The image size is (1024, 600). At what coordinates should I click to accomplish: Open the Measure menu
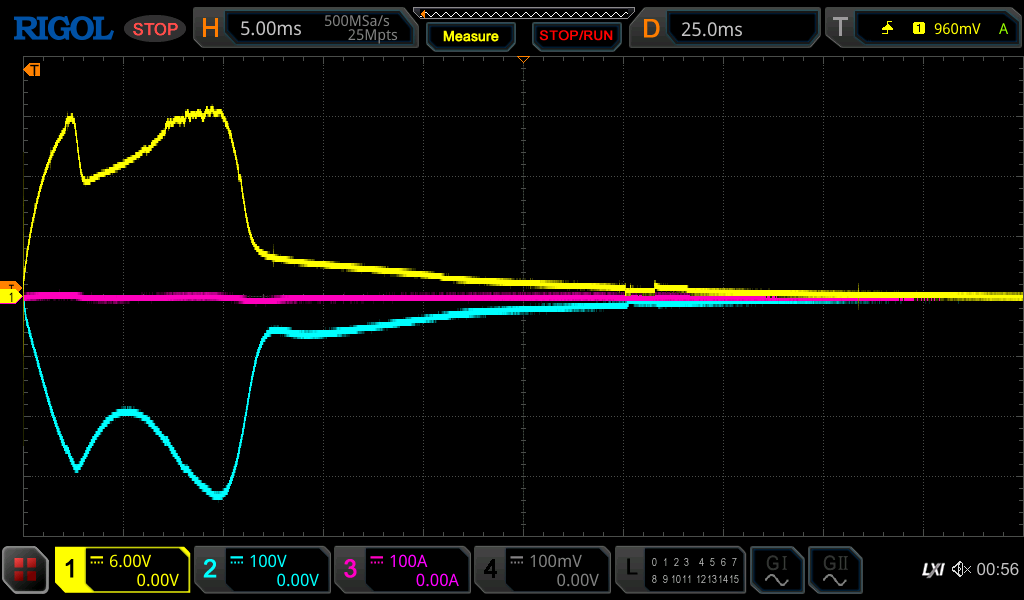(x=470, y=36)
